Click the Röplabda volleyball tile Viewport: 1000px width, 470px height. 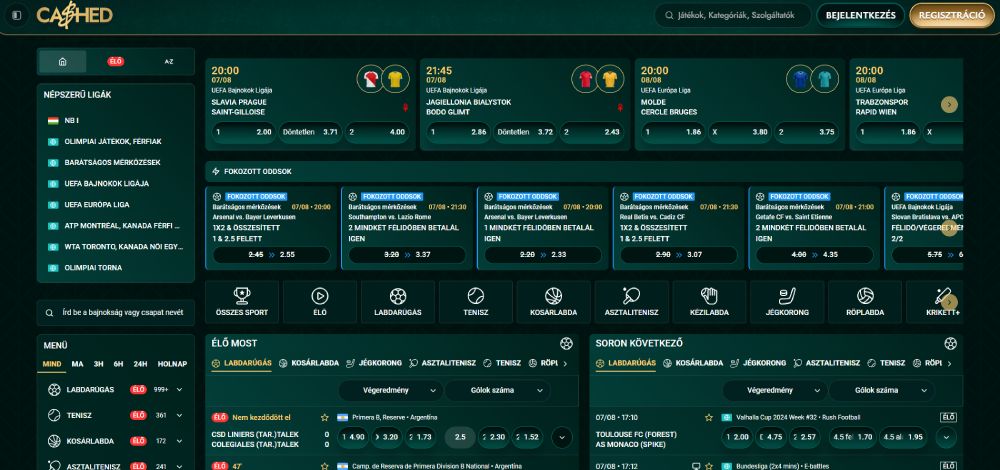pyautogui.click(x=865, y=301)
